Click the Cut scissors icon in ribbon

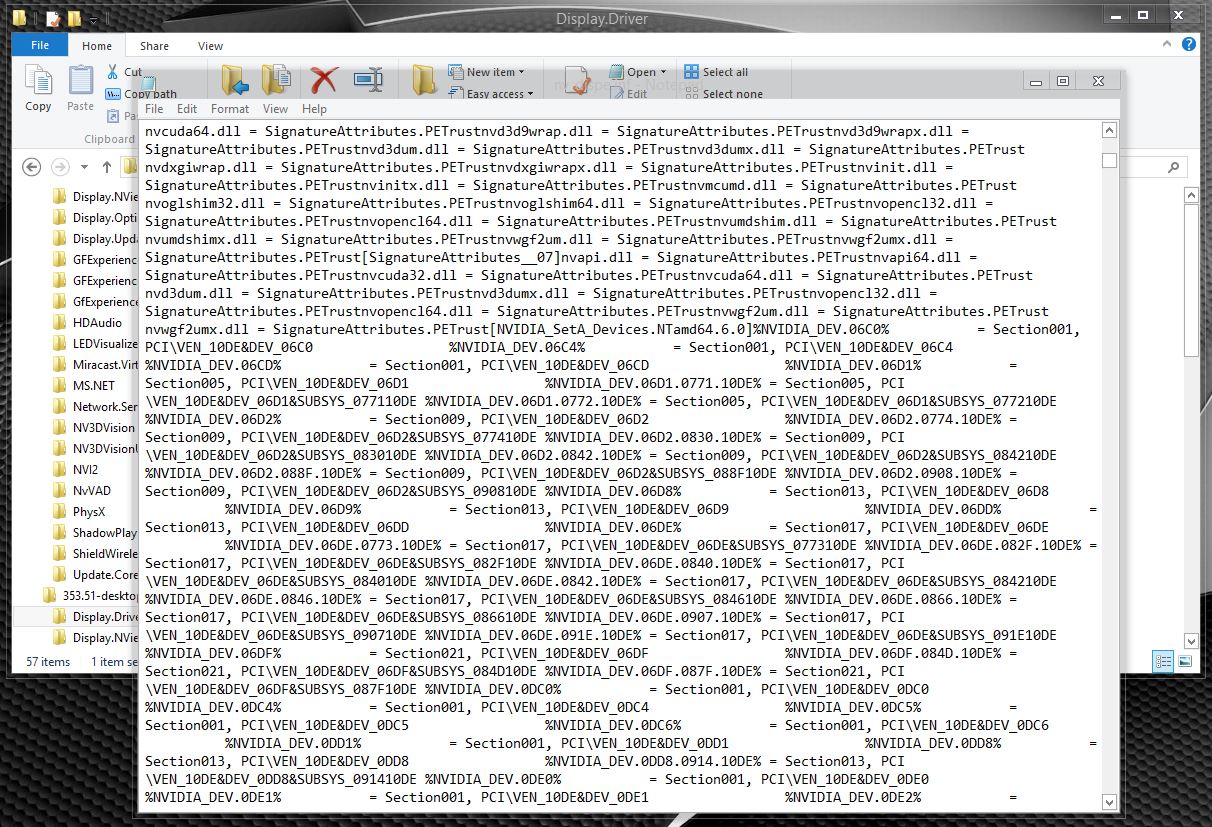coord(113,72)
